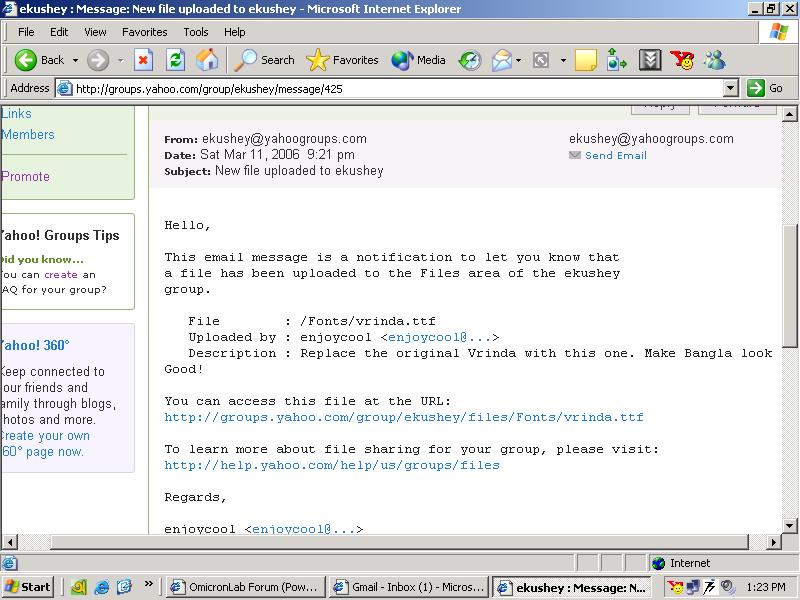
Task: Stop page loading with red X icon
Action: pos(143,60)
